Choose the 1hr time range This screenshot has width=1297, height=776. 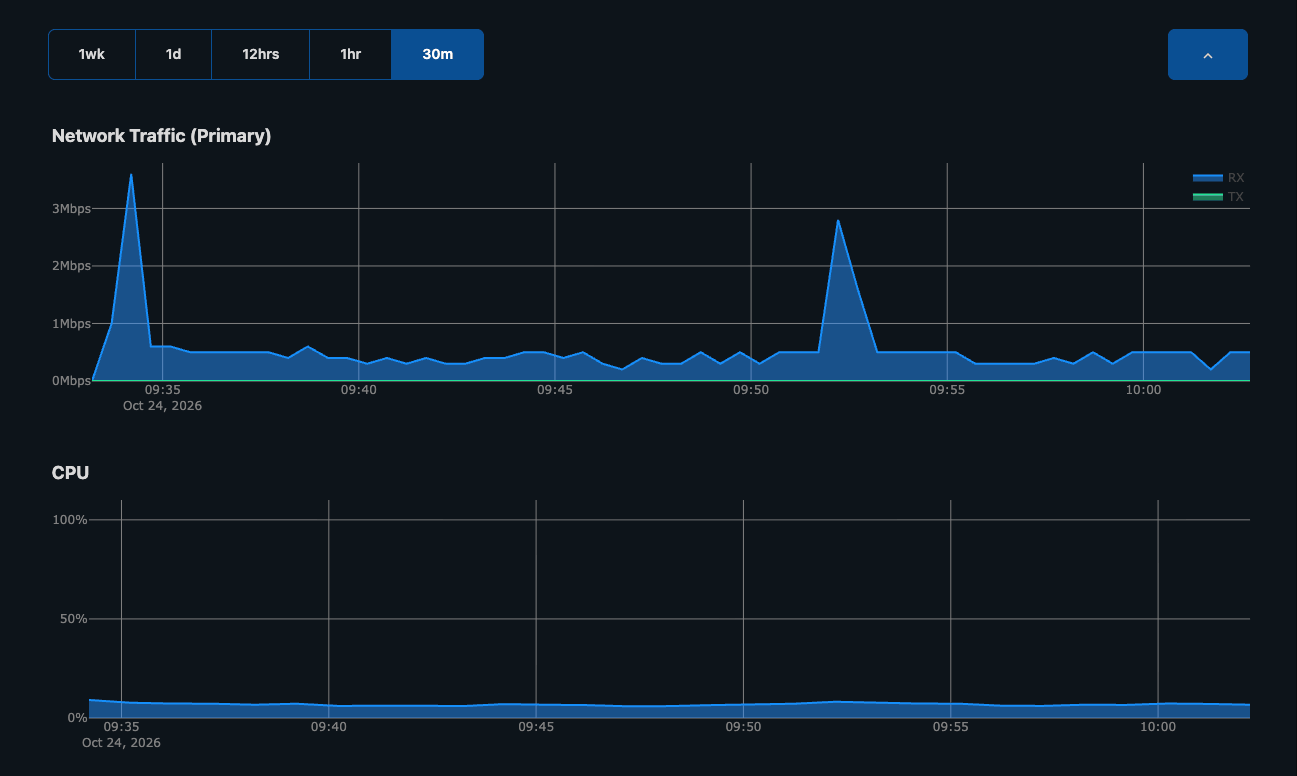(350, 54)
